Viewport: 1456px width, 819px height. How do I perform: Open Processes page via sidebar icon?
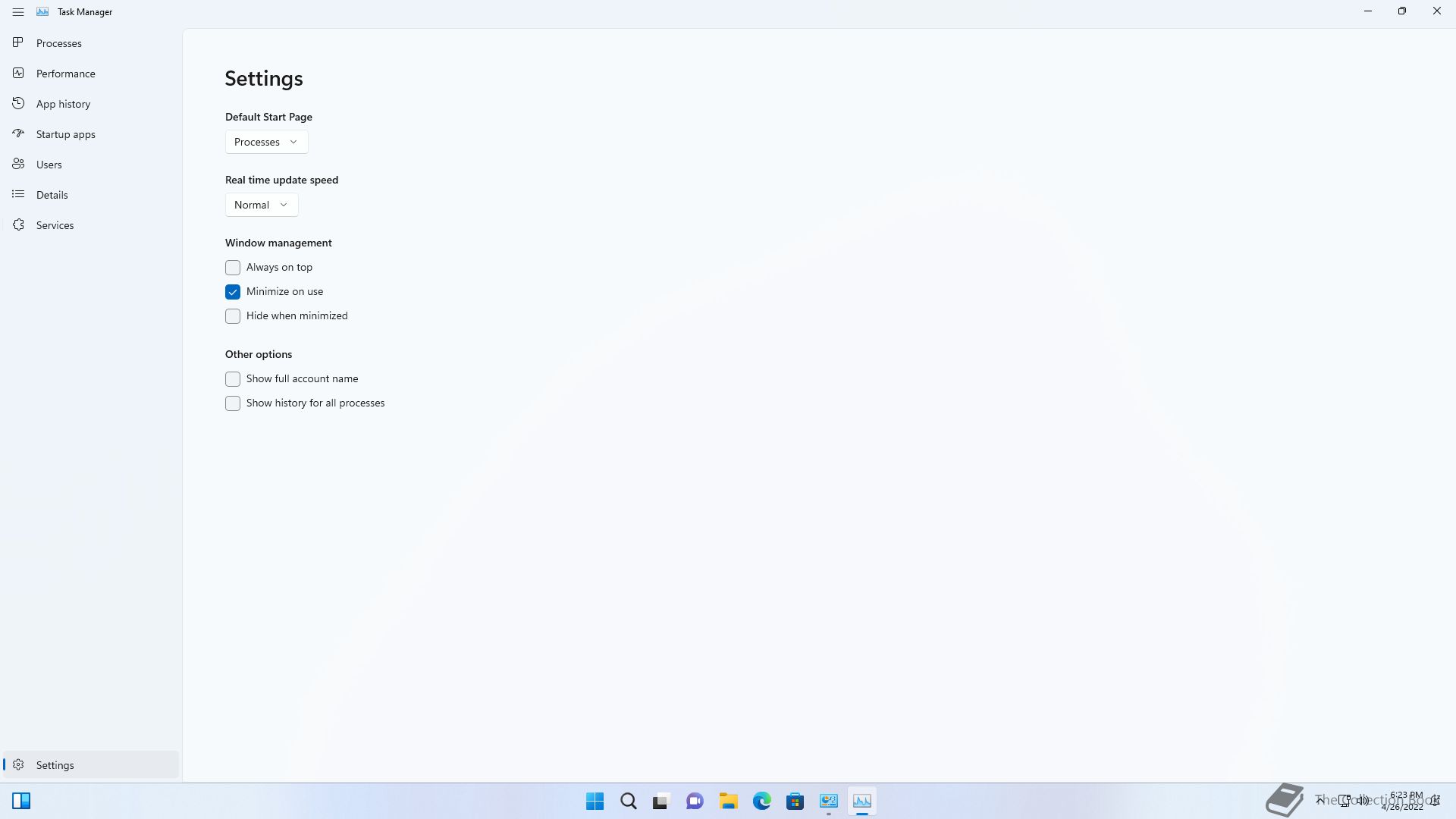pyautogui.click(x=18, y=43)
